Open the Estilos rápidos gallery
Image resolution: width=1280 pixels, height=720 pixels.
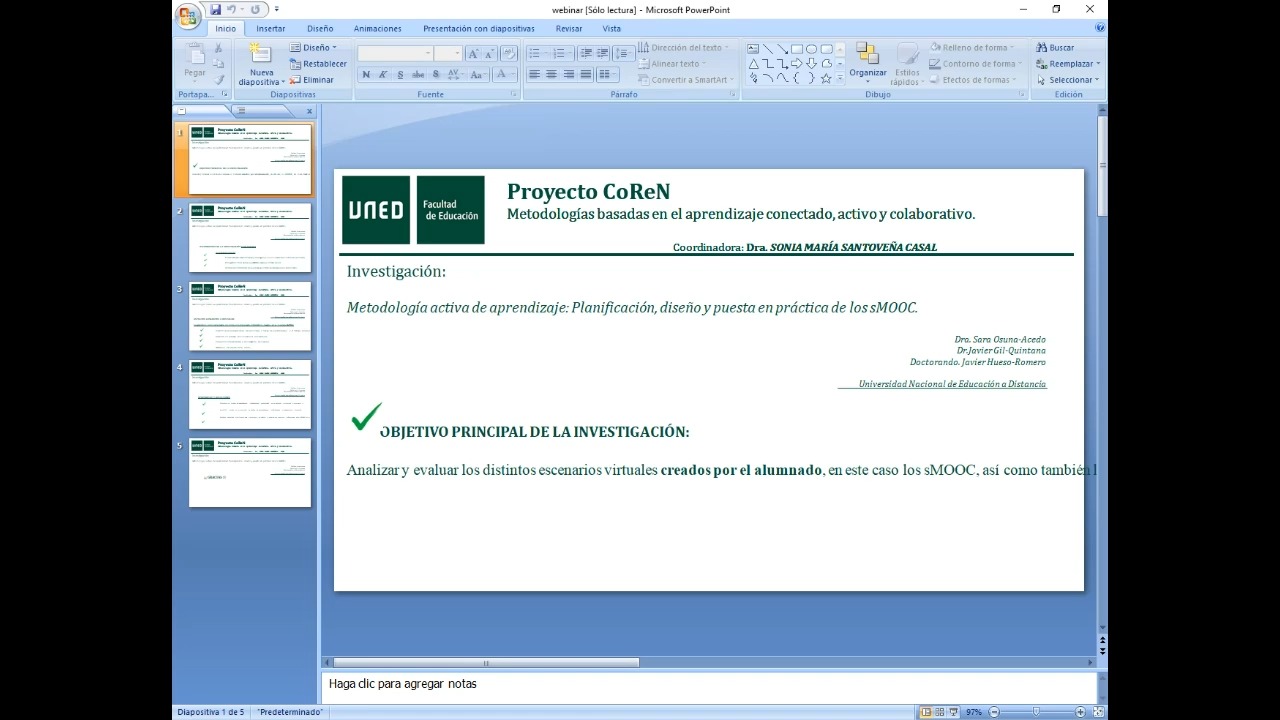pyautogui.click(x=907, y=64)
